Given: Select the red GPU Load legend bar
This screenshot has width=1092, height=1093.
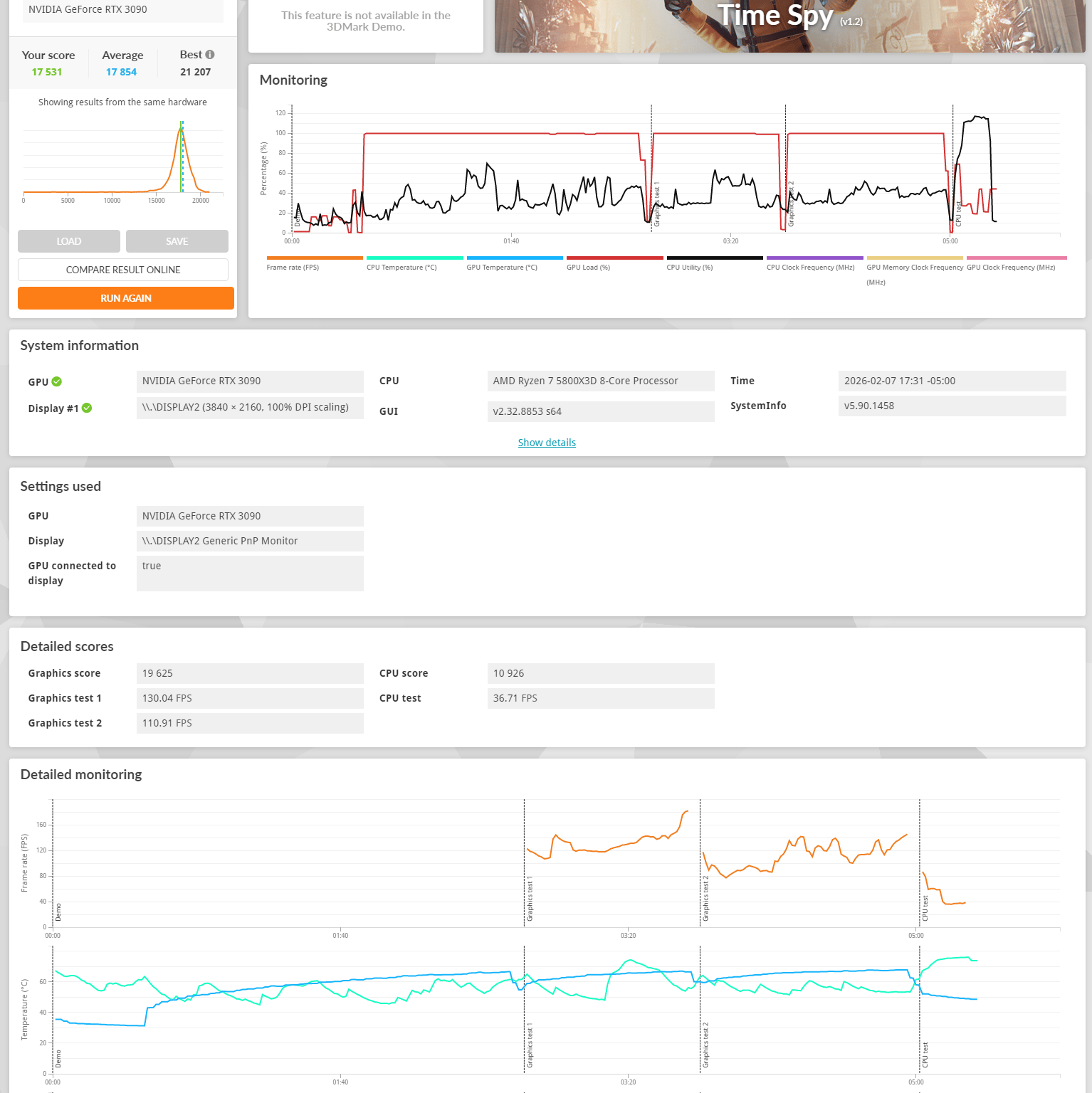Looking at the screenshot, I should [615, 258].
